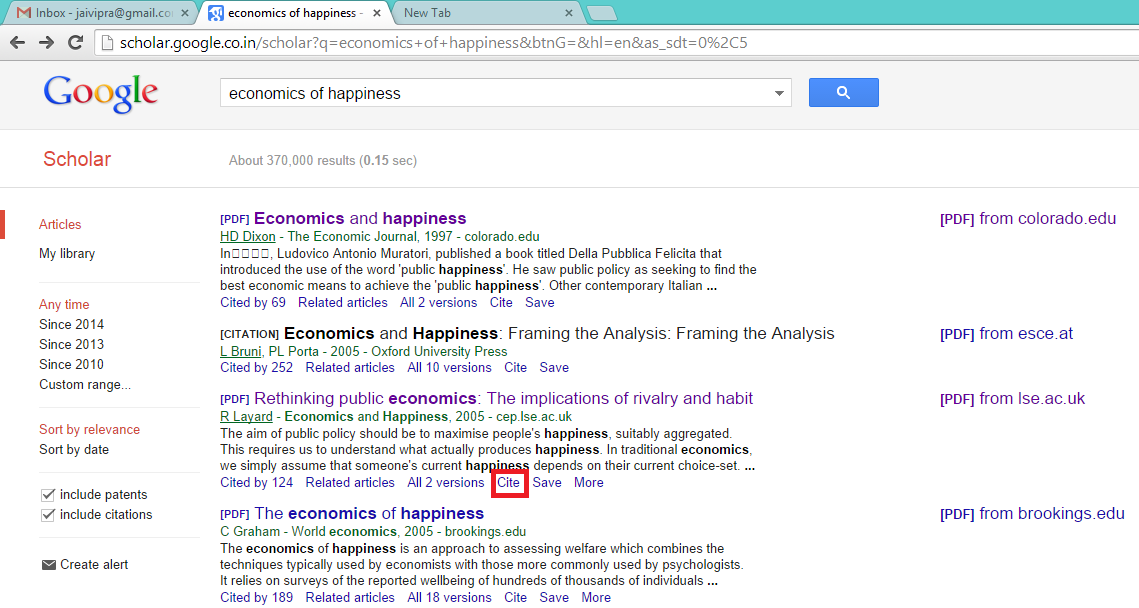This screenshot has width=1139, height=608.
Task: Open the search box dropdown arrow
Action: tap(779, 93)
